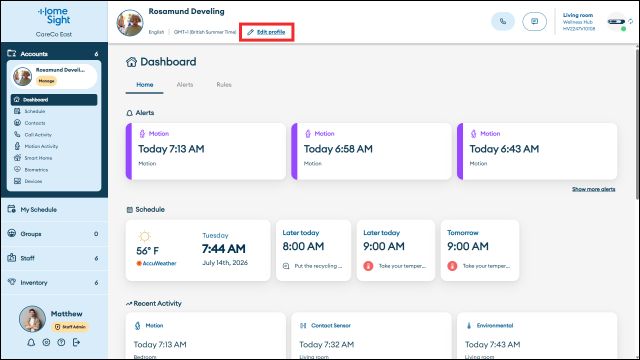This screenshot has height=360, width=640.
Task: Open Contact Sensor recent activity card
Action: (x=371, y=336)
